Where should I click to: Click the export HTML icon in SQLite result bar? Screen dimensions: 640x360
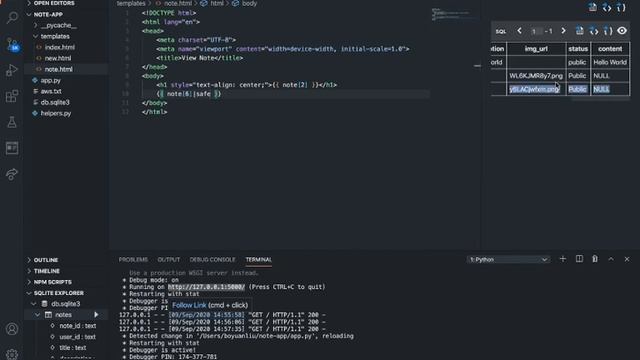tap(594, 31)
